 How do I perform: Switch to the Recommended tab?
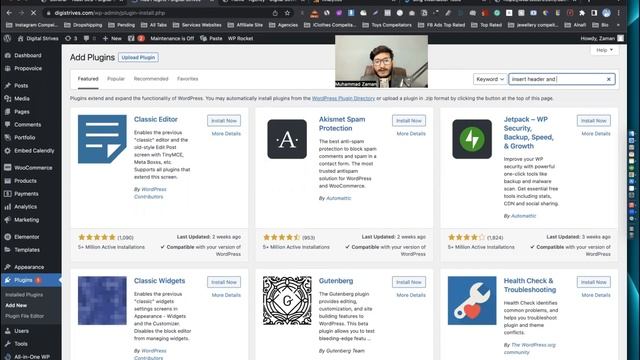[151, 79]
